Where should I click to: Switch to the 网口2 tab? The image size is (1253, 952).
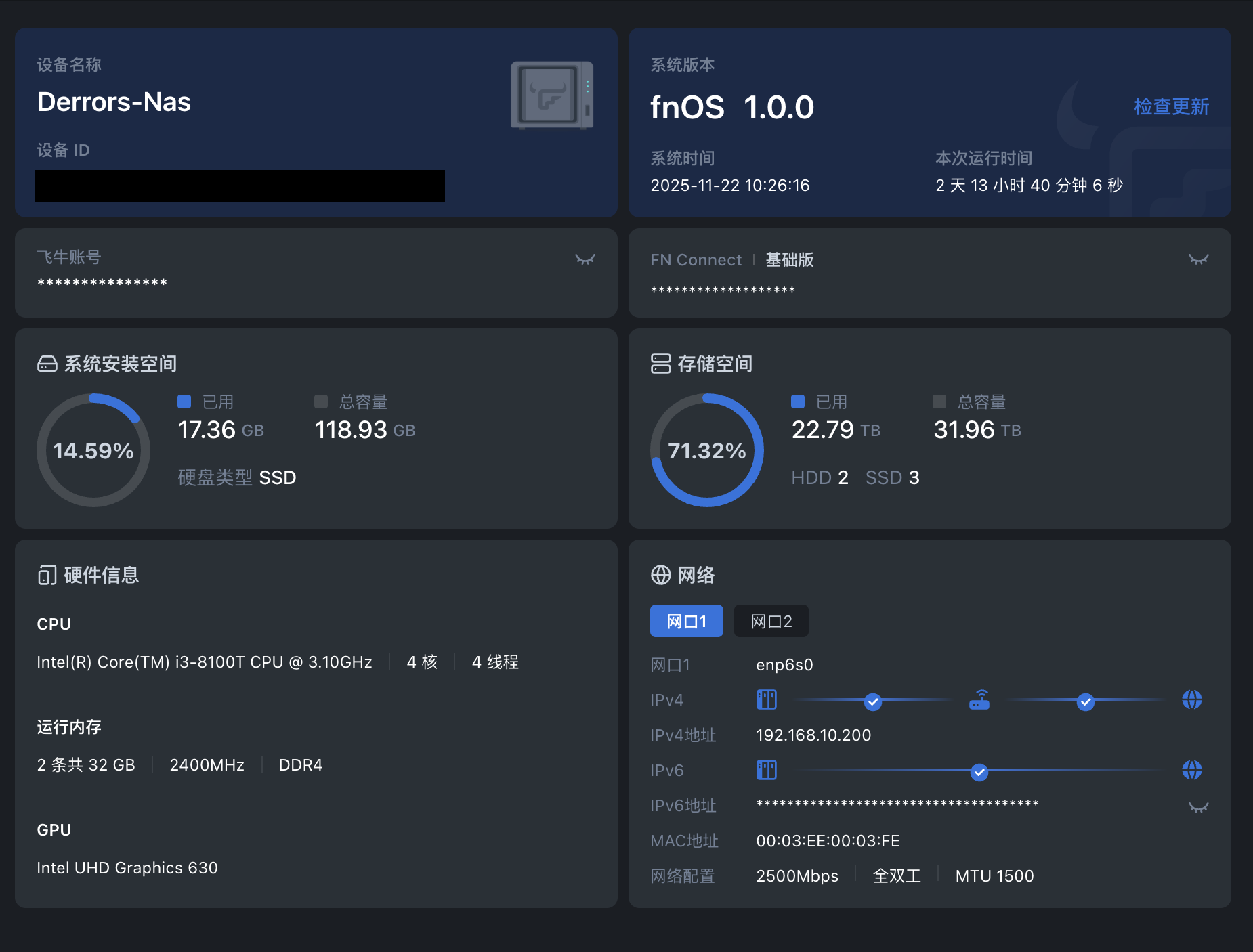point(771,622)
